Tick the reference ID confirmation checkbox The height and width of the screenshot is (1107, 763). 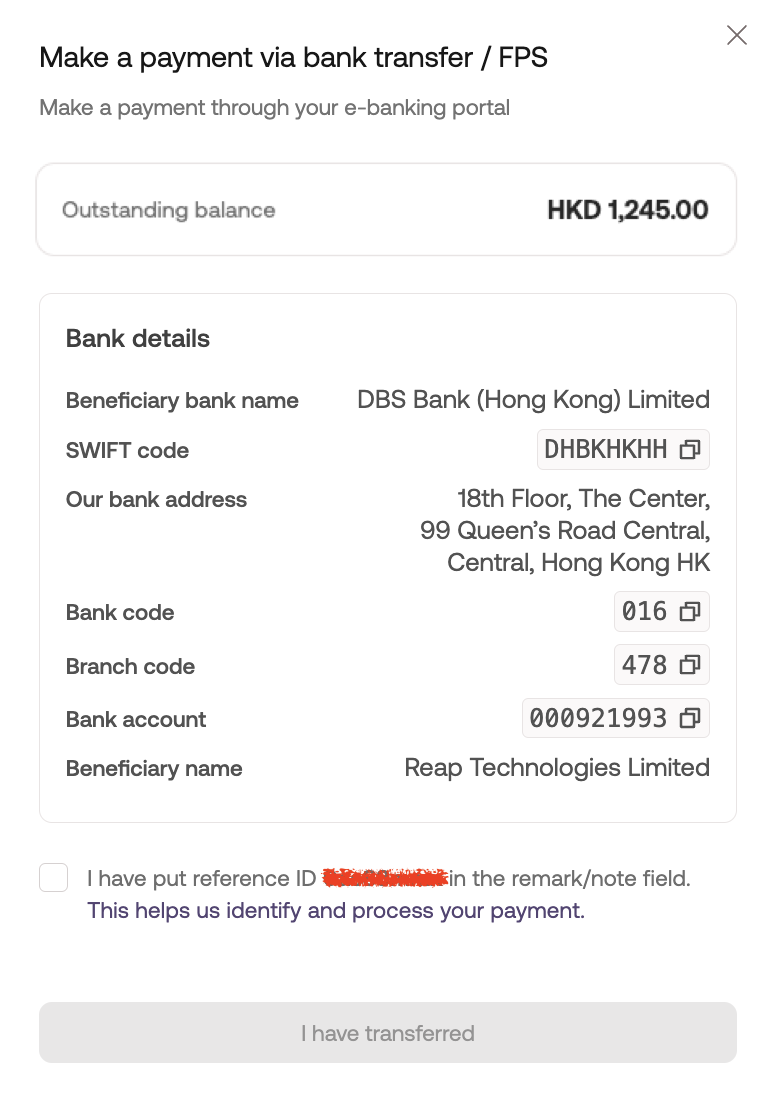(54, 878)
